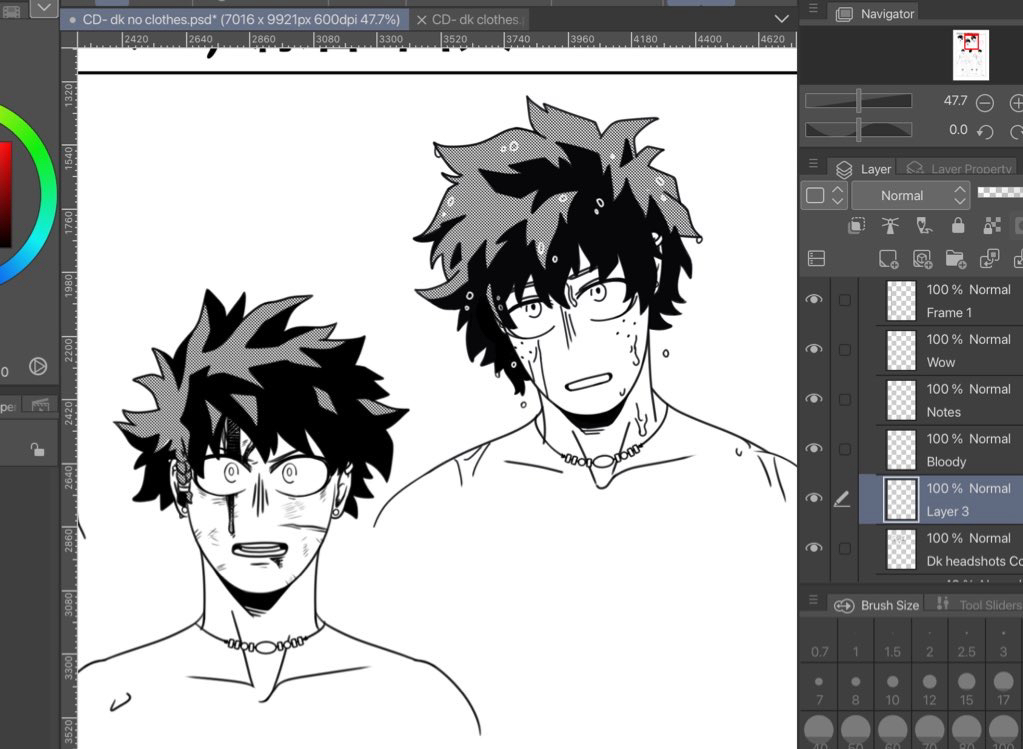The width and height of the screenshot is (1023, 749).
Task: Select the size 10 brush preset
Action: (x=892, y=689)
